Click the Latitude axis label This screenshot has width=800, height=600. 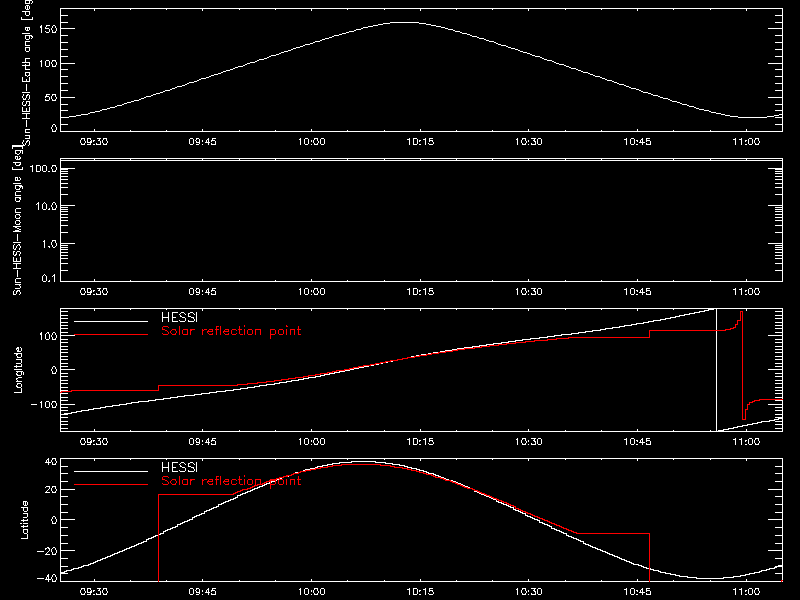click(24, 520)
